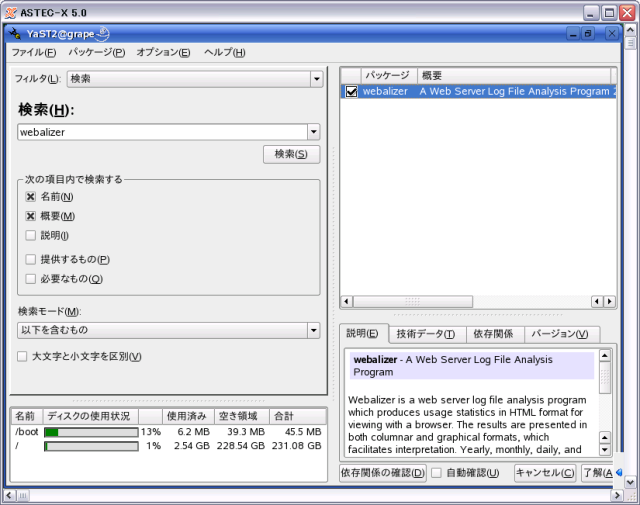Screen dimensions: 640x505
Task: Uncheck the 名前 search option
Action: (x=31, y=197)
